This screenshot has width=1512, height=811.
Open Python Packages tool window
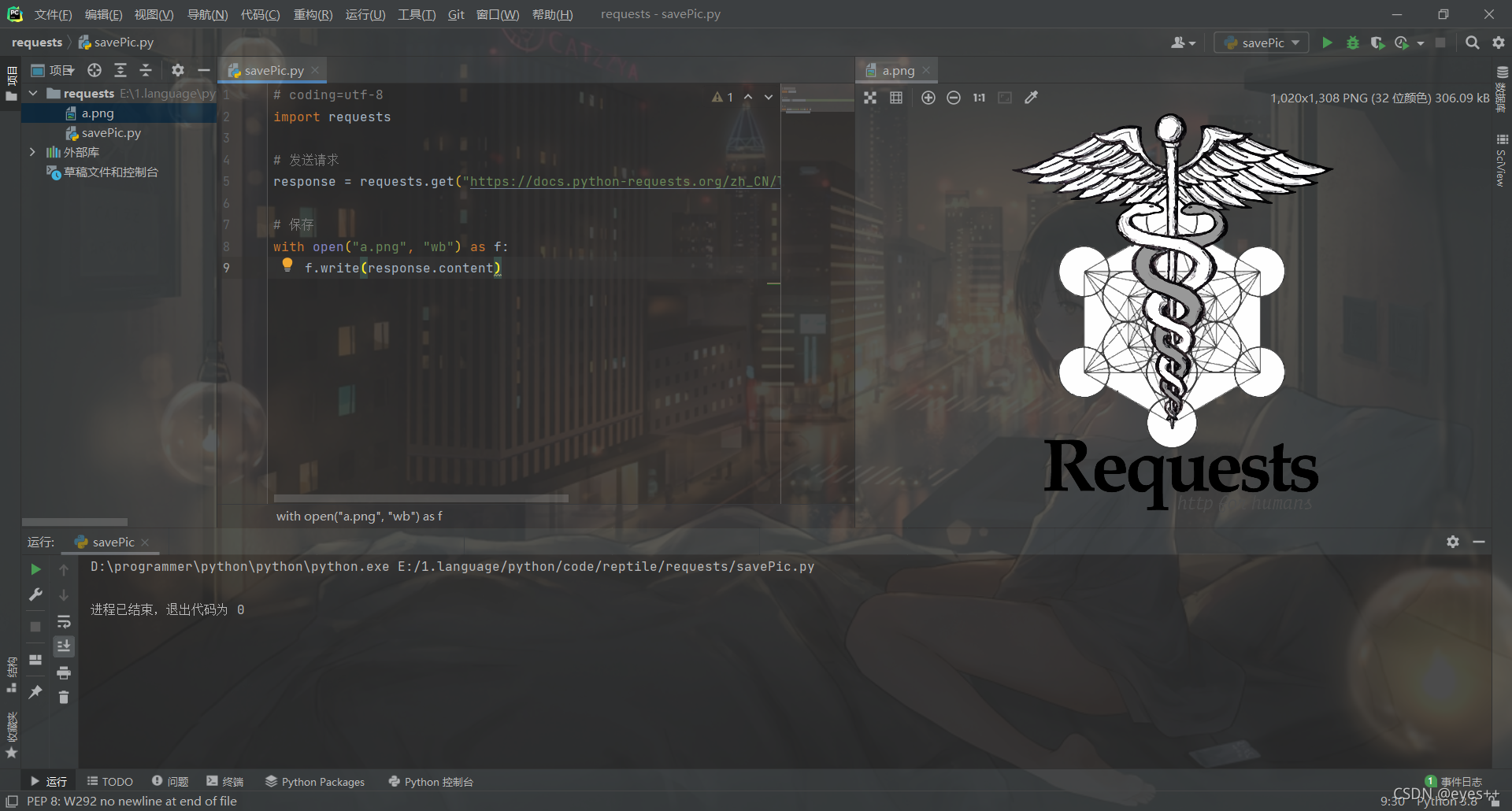tap(315, 781)
